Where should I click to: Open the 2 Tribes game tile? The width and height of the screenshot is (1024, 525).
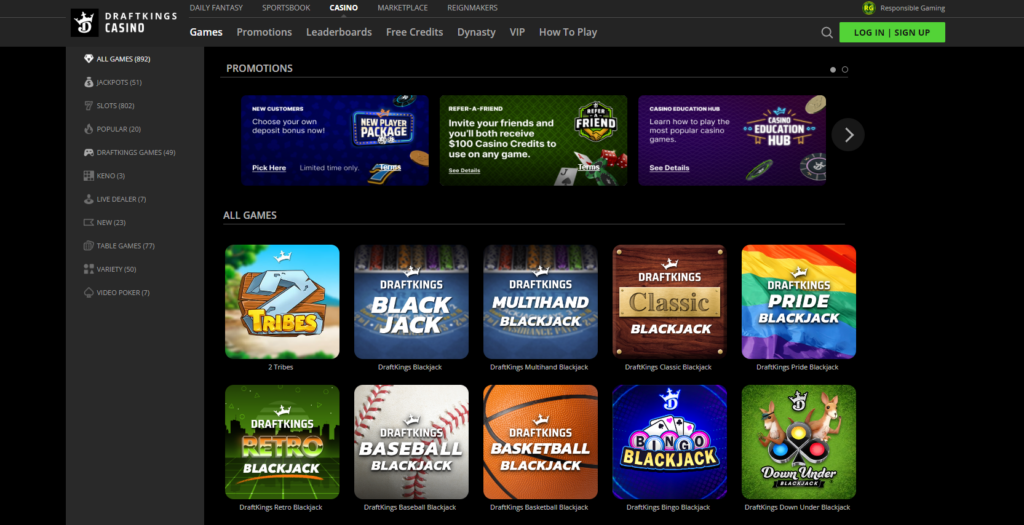click(x=282, y=302)
